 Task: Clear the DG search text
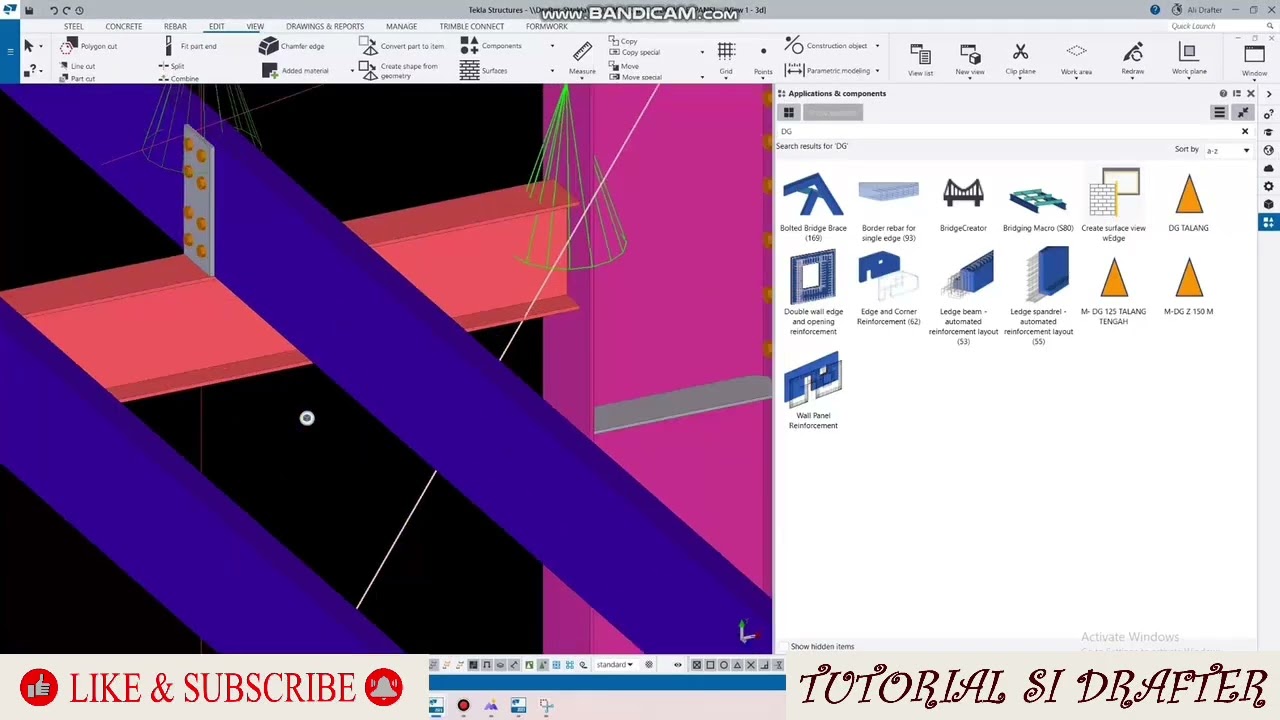tap(1245, 132)
